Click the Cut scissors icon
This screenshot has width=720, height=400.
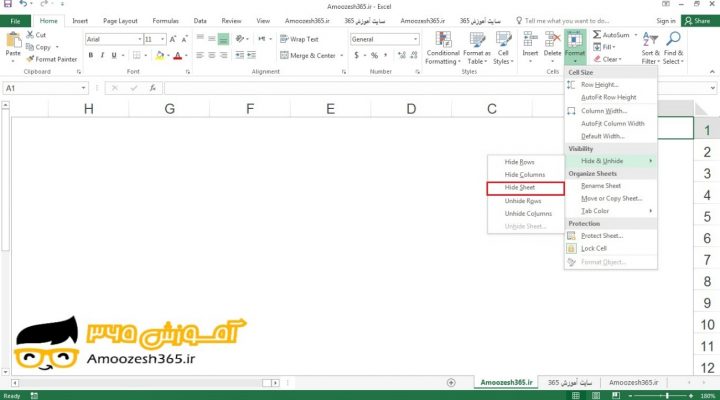coord(30,35)
